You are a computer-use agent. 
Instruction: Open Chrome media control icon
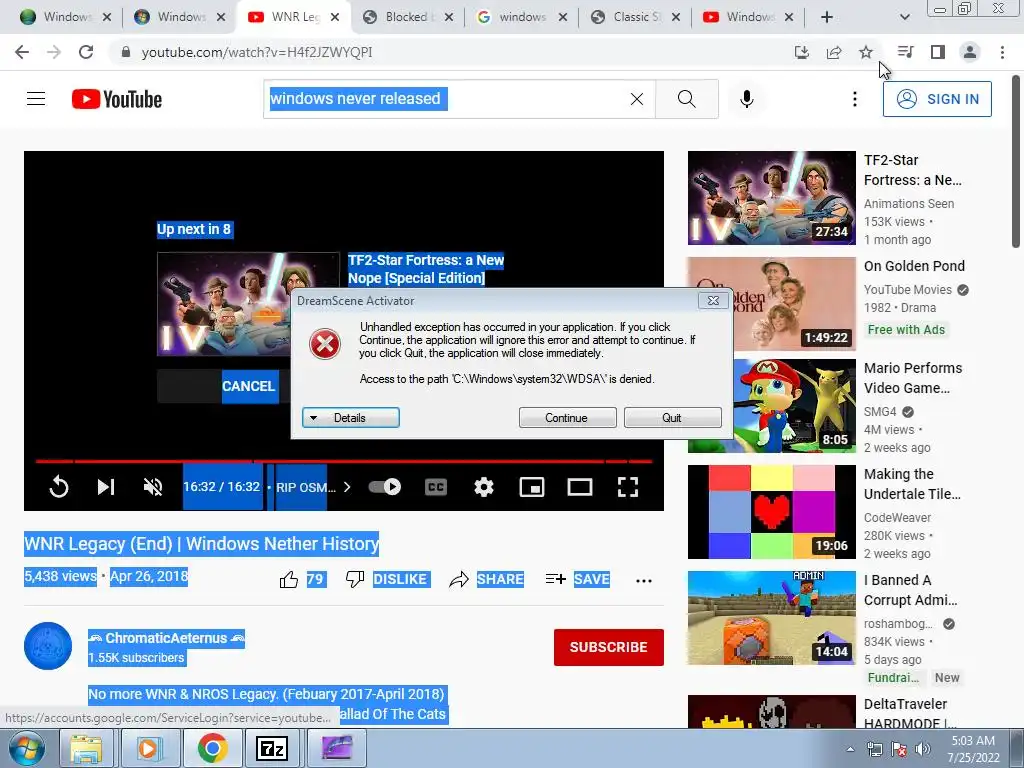tap(905, 52)
